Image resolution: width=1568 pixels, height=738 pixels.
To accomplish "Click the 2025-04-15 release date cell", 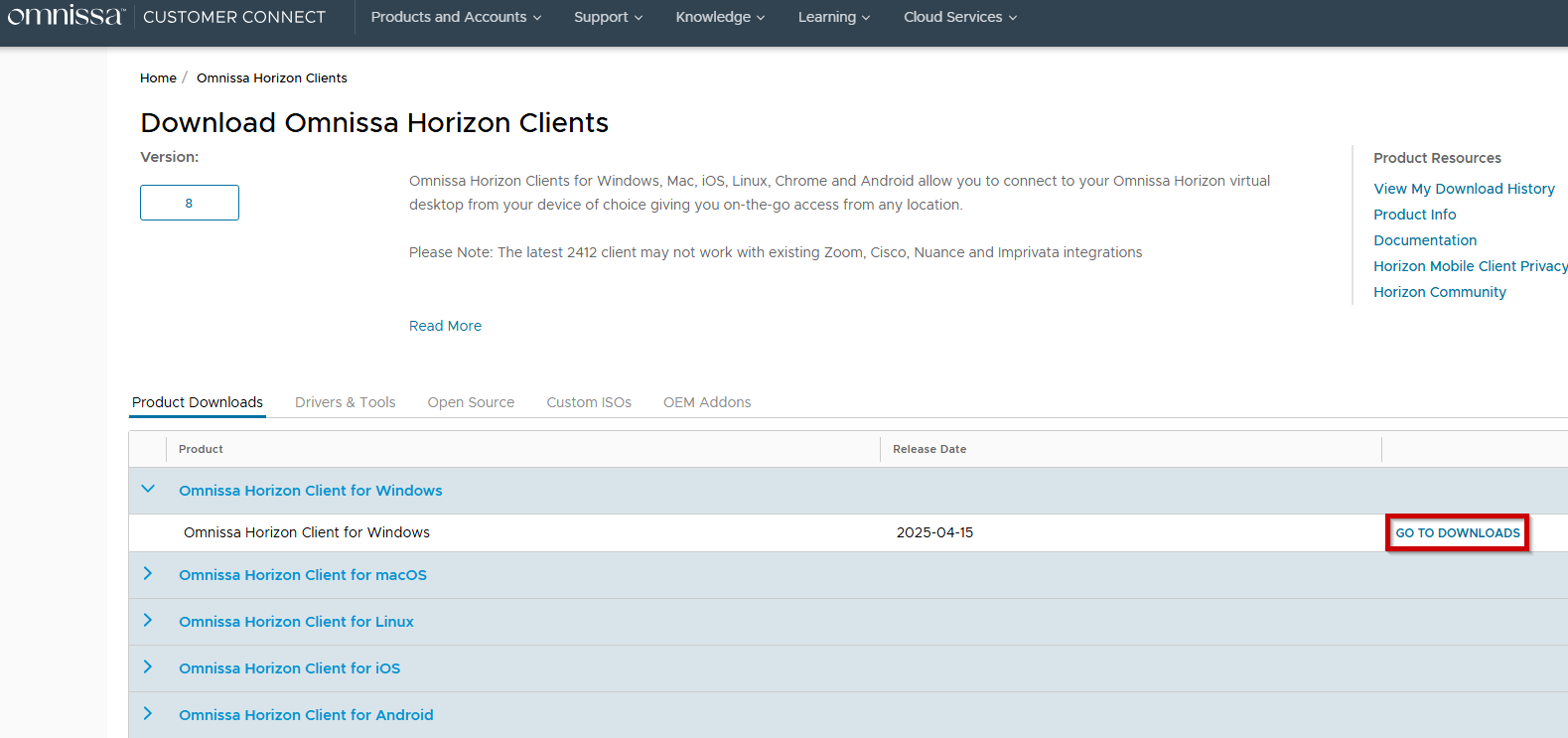I will coord(934,532).
